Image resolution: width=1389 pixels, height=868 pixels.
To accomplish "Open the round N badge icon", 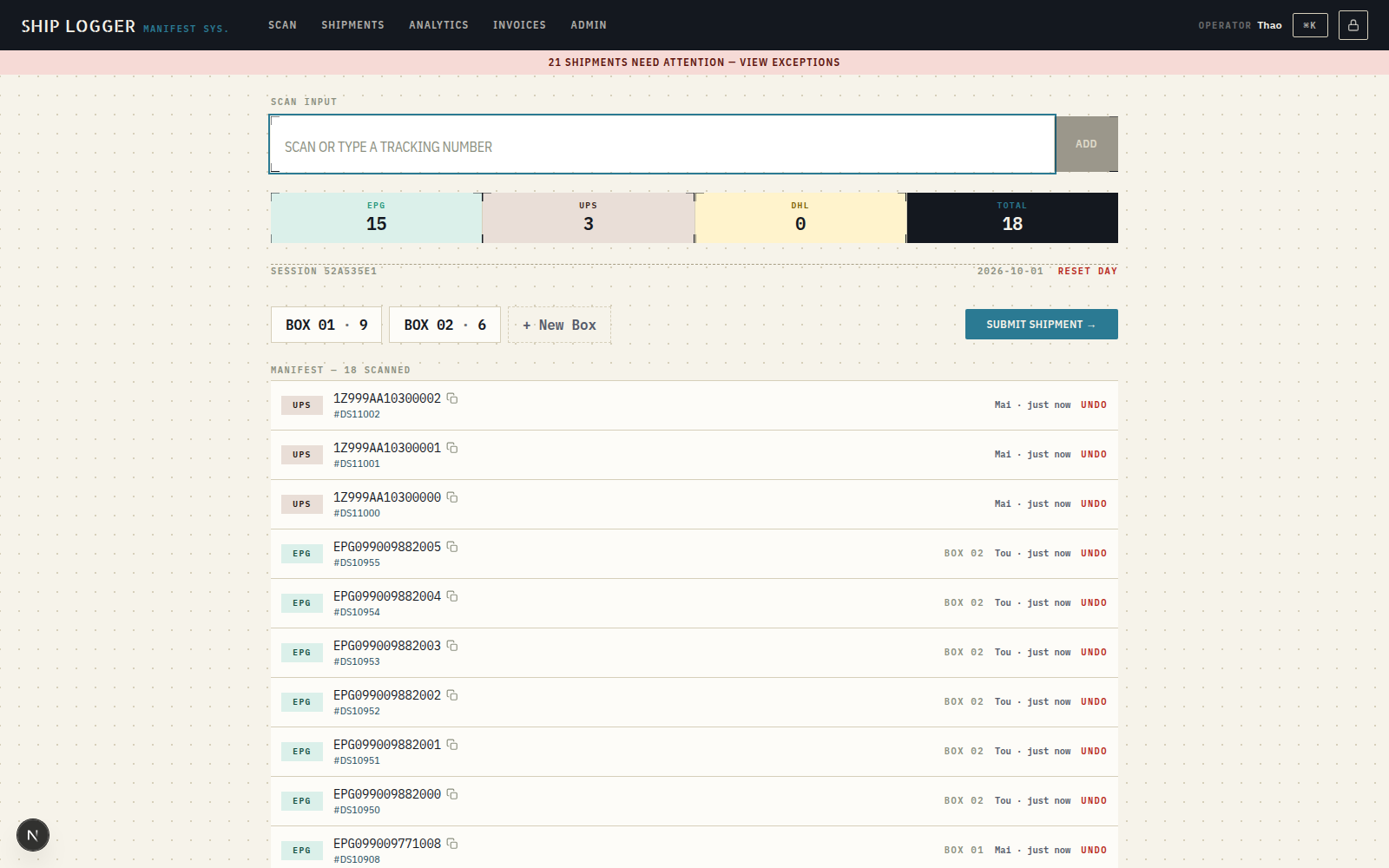I will (33, 835).
